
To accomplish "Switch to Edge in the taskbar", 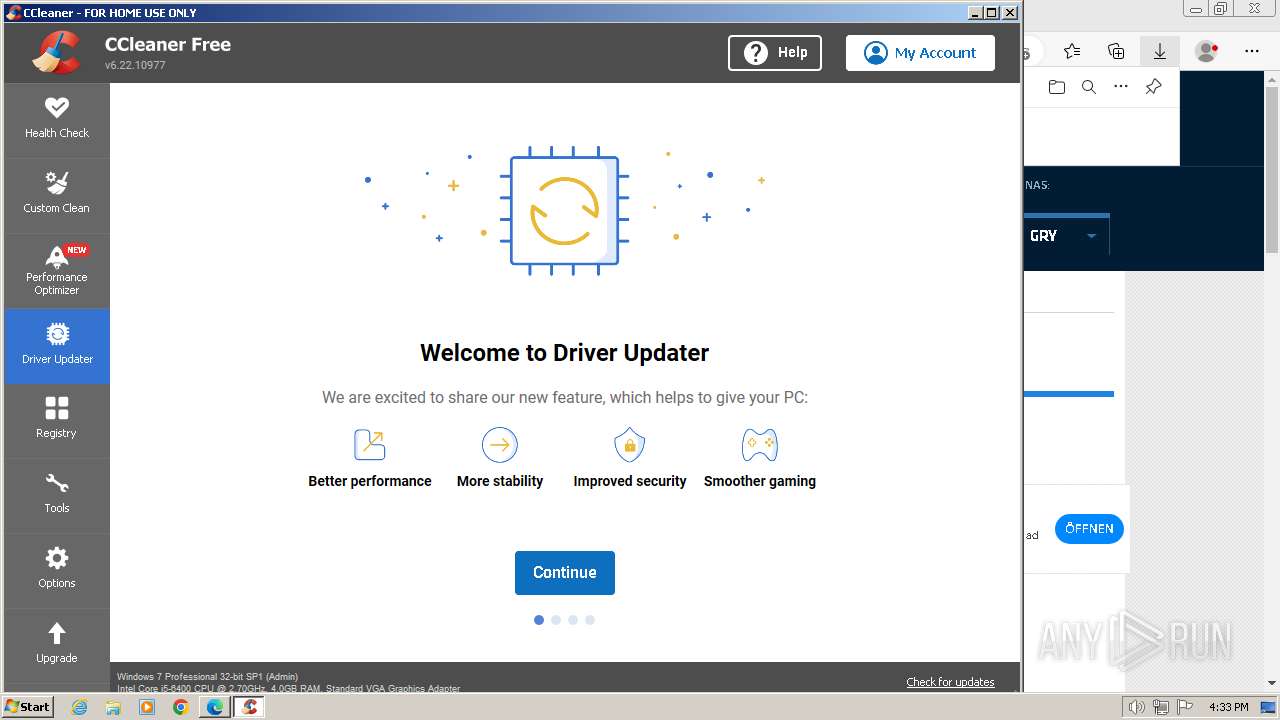I will point(214,707).
